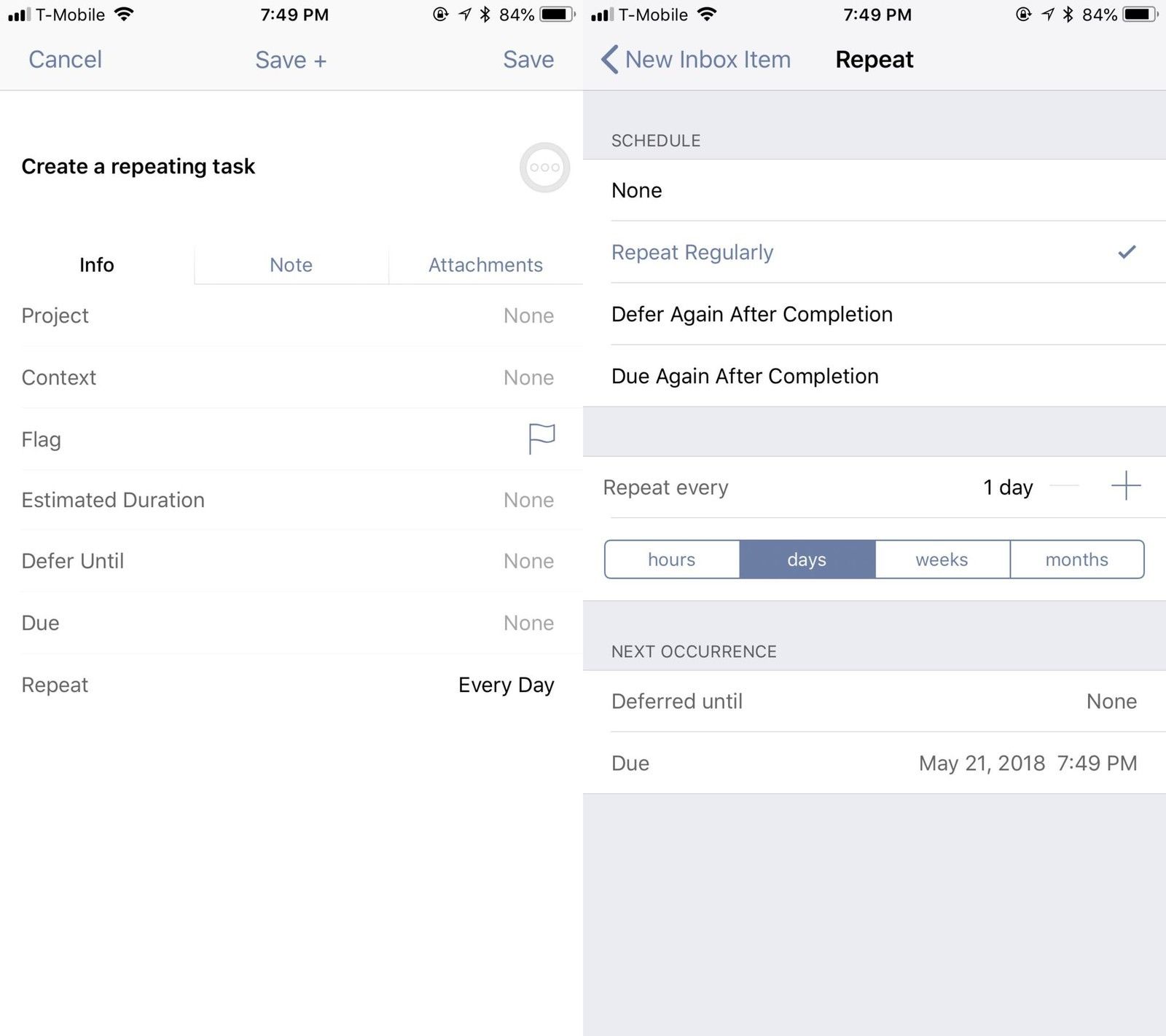Tap the checkmark beside Repeat Regularly
1166x1036 pixels.
coord(1127,252)
